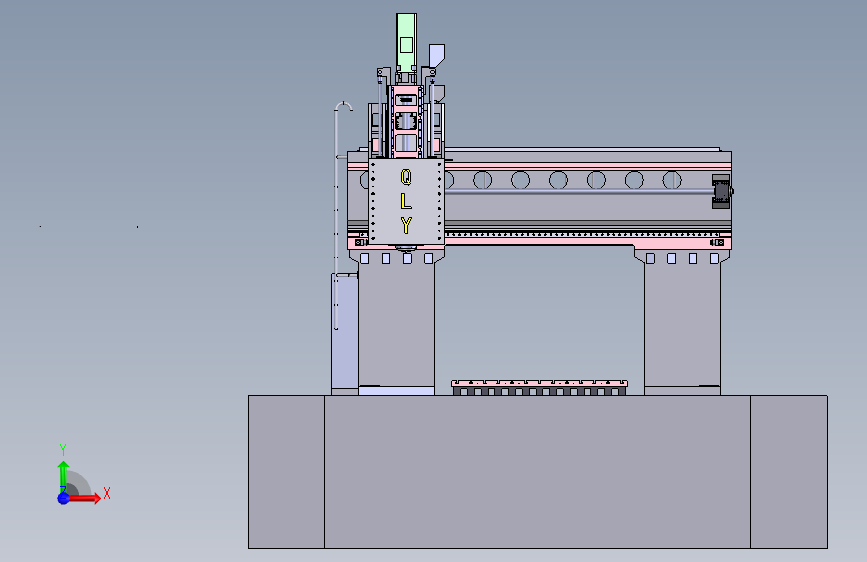Select the hooked cable pipe left of spindle

pyautogui.click(x=338, y=216)
